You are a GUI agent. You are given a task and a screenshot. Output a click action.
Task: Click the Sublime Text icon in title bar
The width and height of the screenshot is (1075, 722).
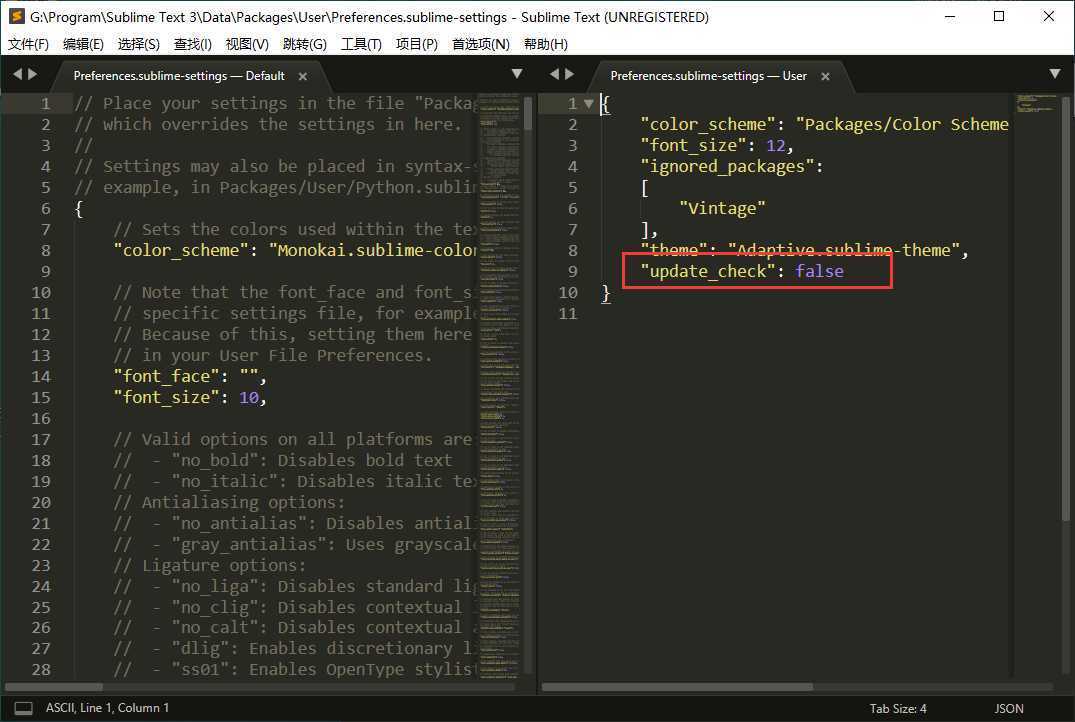coord(17,16)
